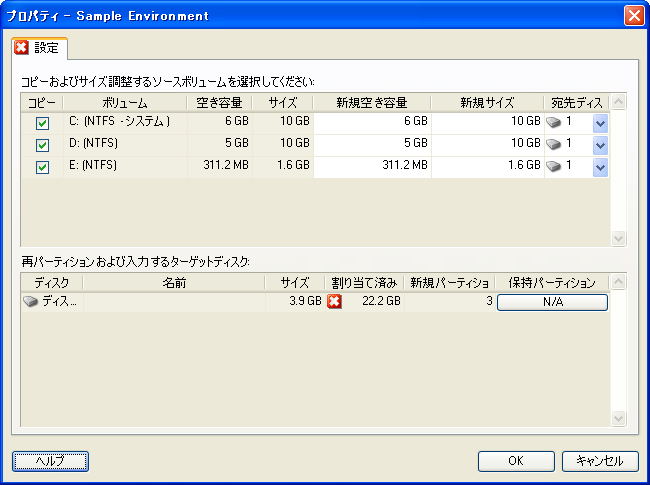Click the destination disk icon for D: volume
Screen dimensions: 650x485
tap(555, 144)
